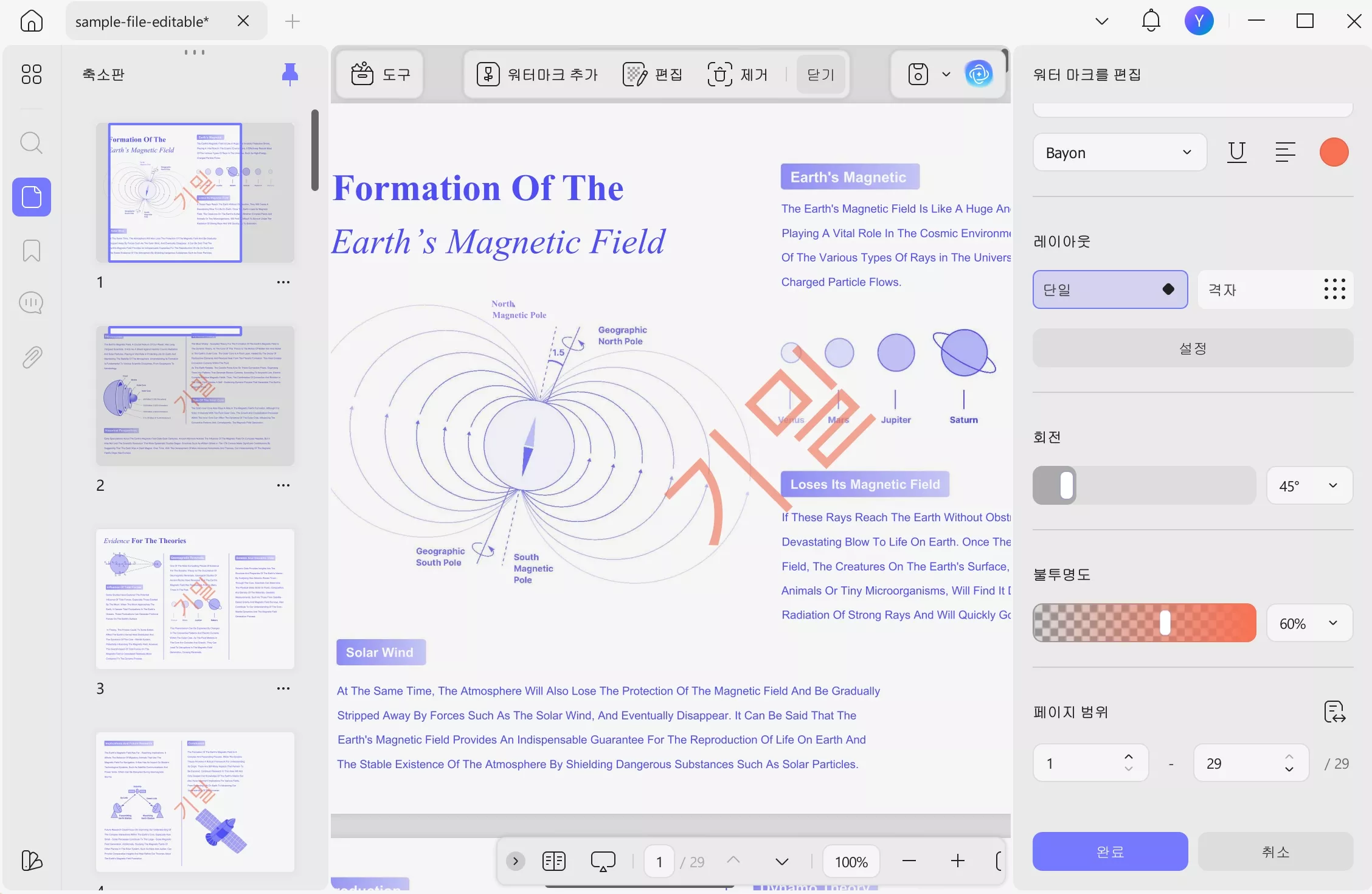
Task: Click the save disk icon
Action: tap(918, 74)
